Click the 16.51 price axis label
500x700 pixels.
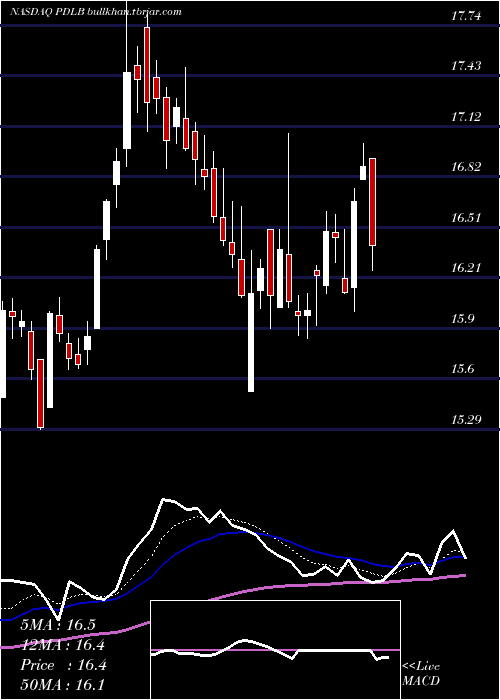[466, 218]
